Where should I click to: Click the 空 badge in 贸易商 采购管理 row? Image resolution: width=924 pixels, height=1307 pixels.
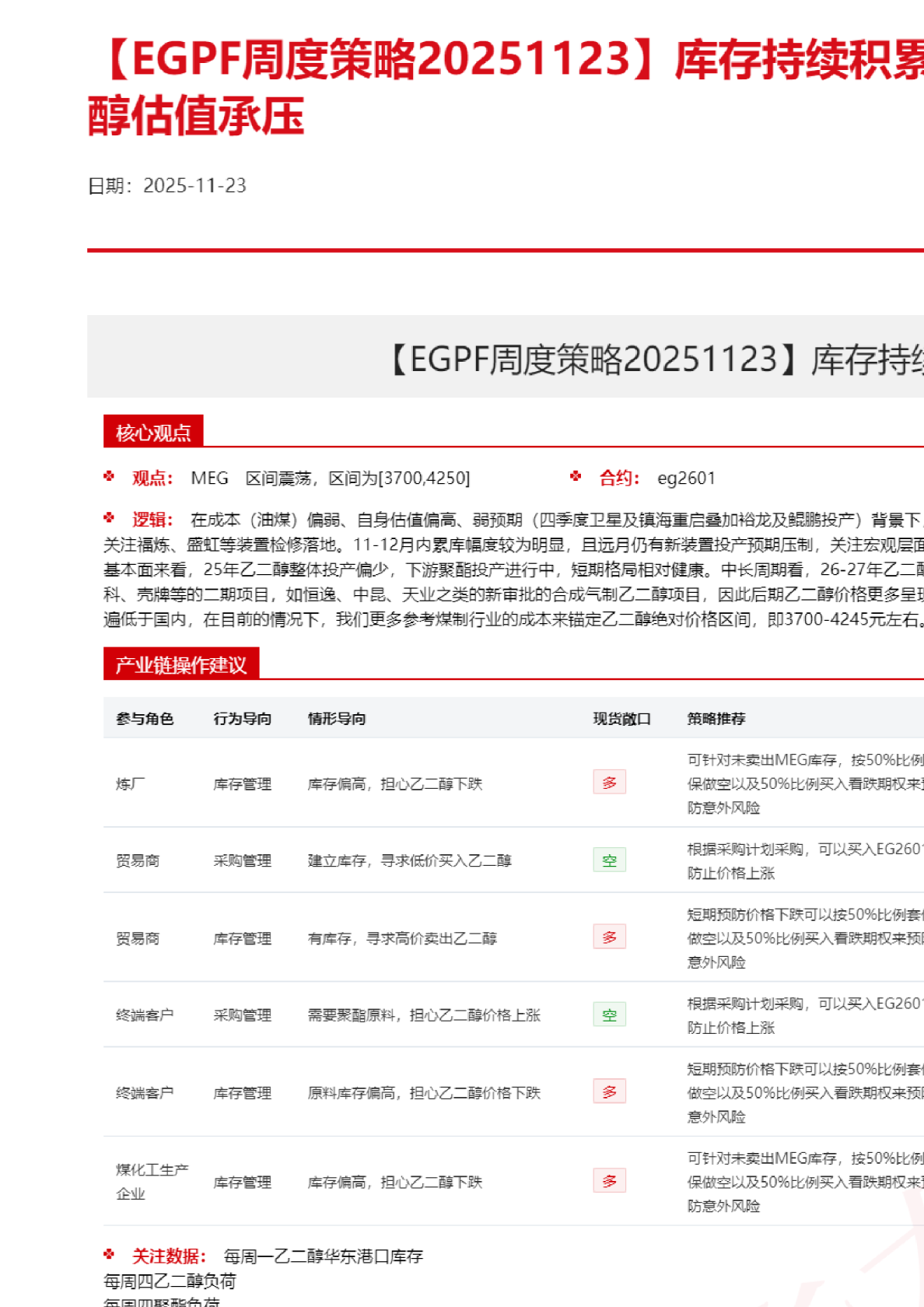(609, 860)
